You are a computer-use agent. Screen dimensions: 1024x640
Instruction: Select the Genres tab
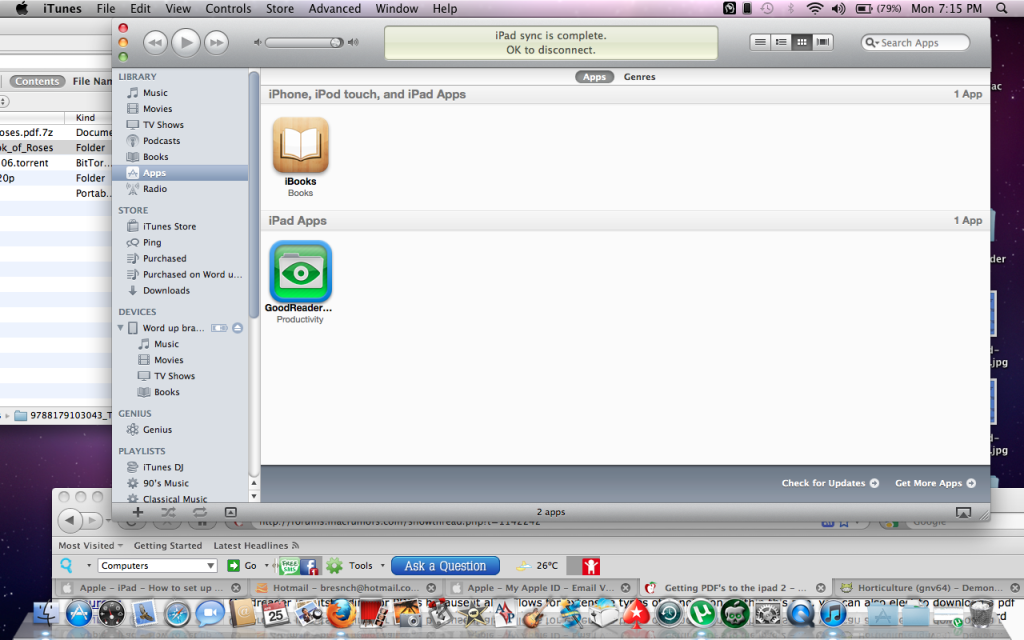click(639, 77)
